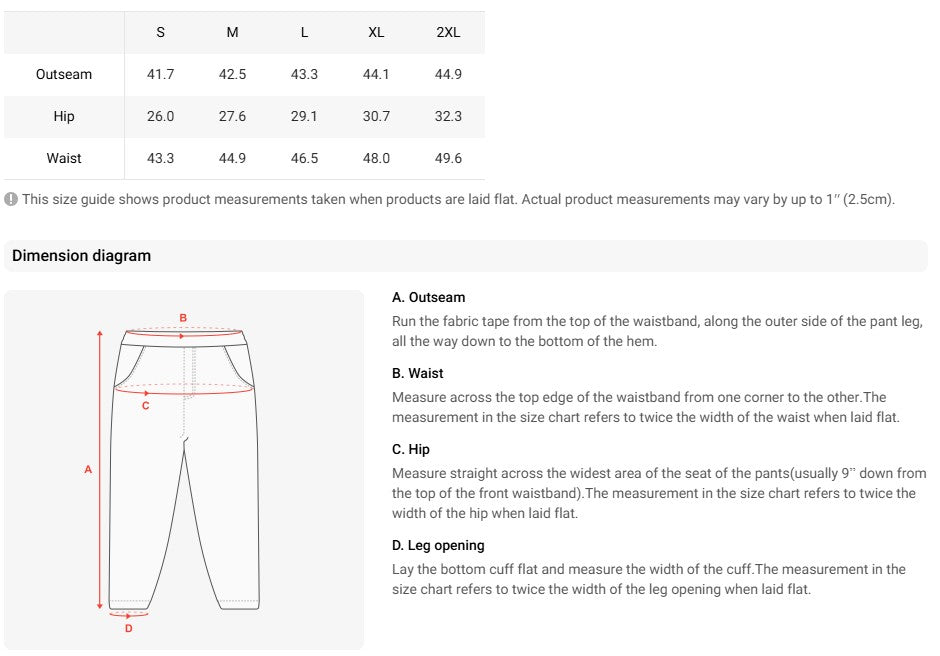Image resolution: width=940 pixels, height=656 pixels.
Task: Click the C. Hip description heading
Action: (x=411, y=450)
